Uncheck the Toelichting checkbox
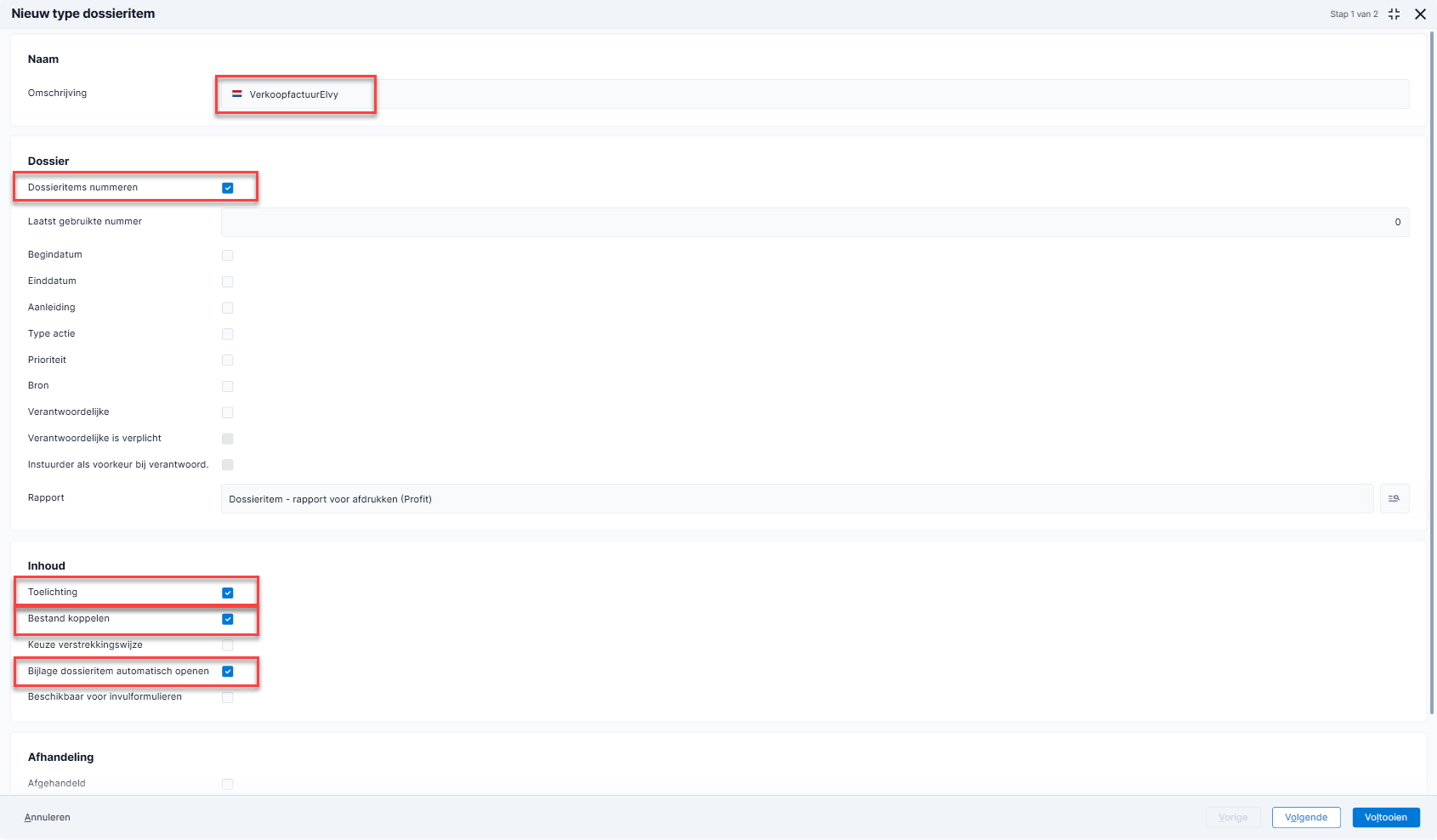 click(228, 593)
